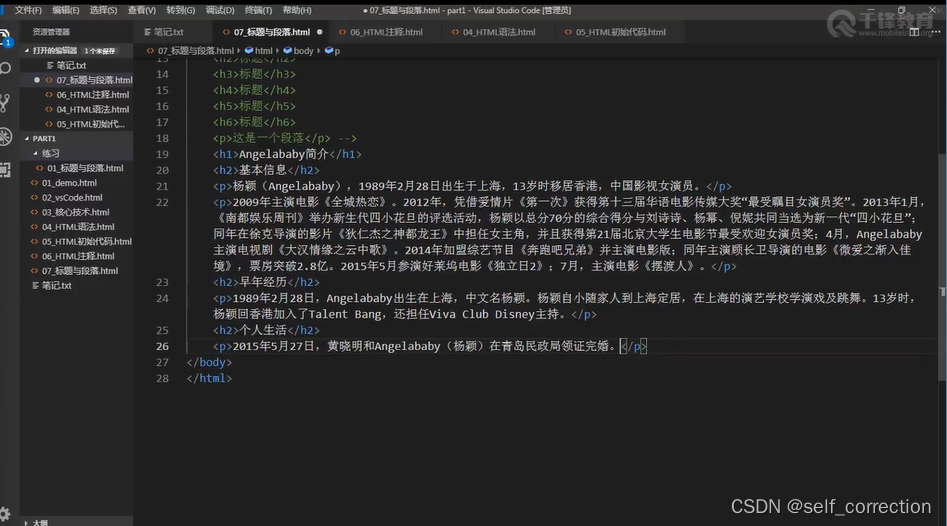
Task: Open the Extensions view in activity bar
Action: click(5, 170)
